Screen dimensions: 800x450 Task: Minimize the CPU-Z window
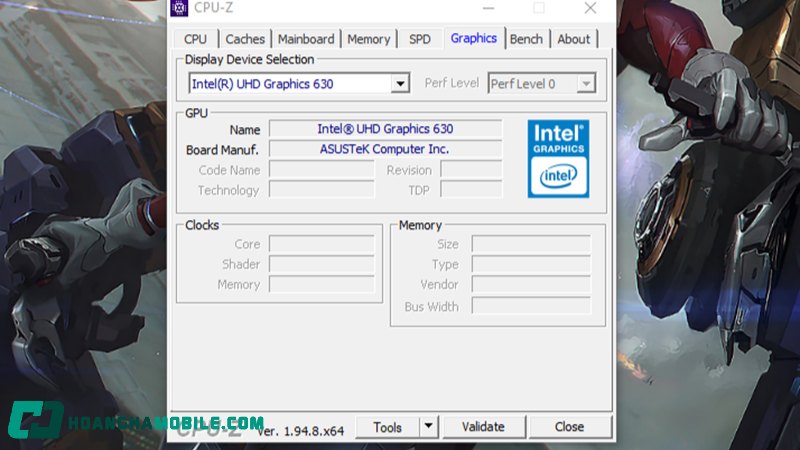(488, 8)
